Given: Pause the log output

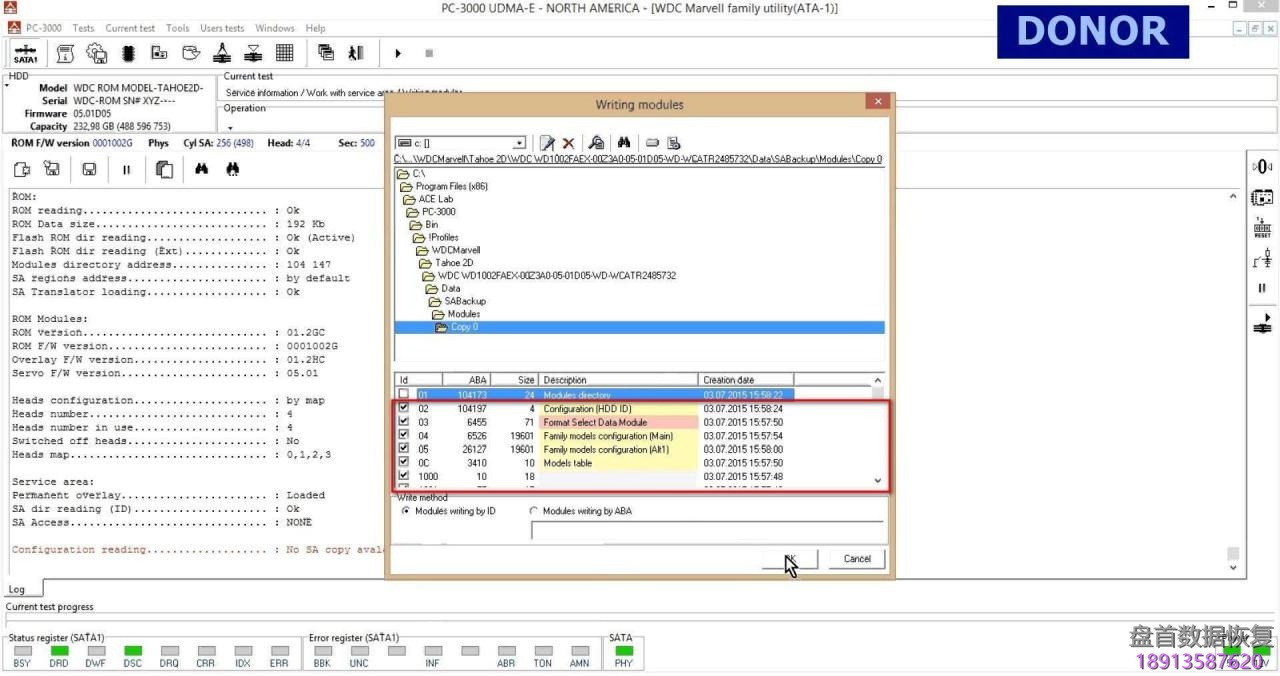Looking at the screenshot, I should point(127,169).
